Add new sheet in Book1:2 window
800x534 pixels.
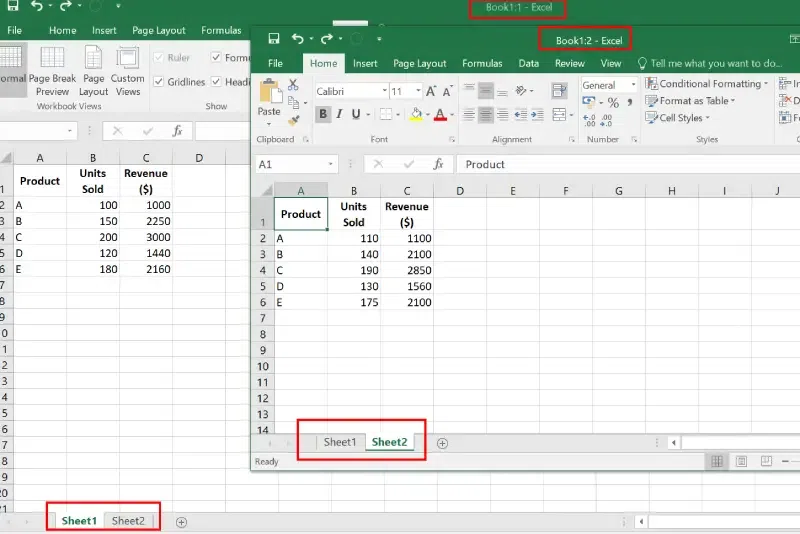pos(442,443)
